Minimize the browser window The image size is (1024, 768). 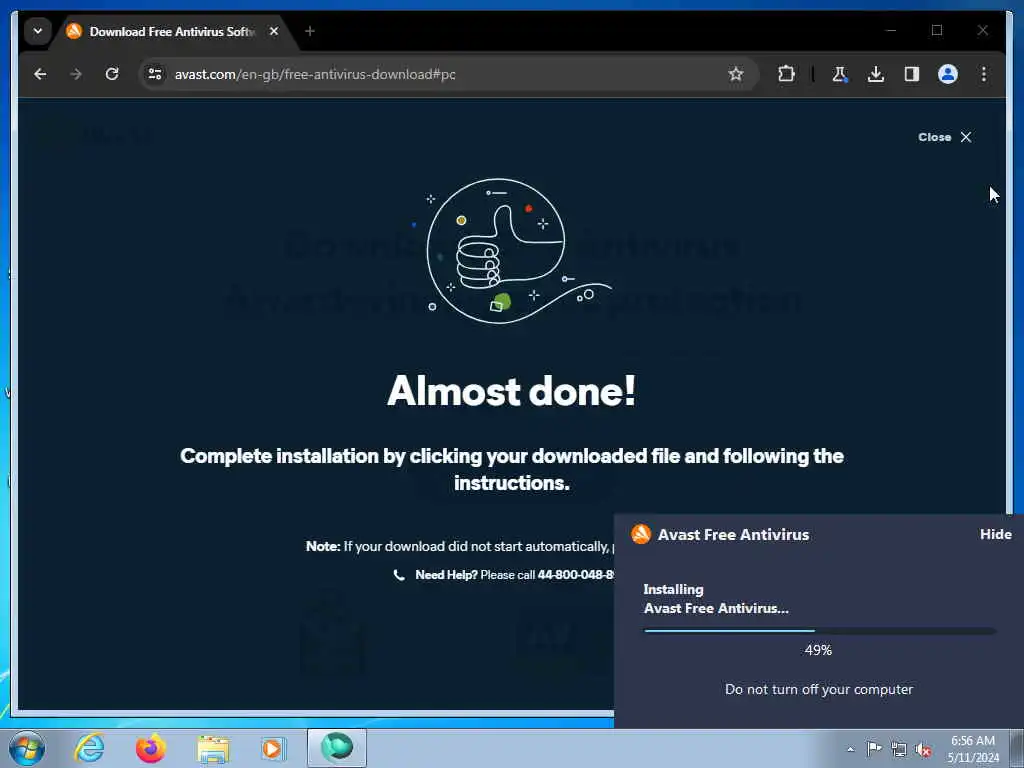891,30
